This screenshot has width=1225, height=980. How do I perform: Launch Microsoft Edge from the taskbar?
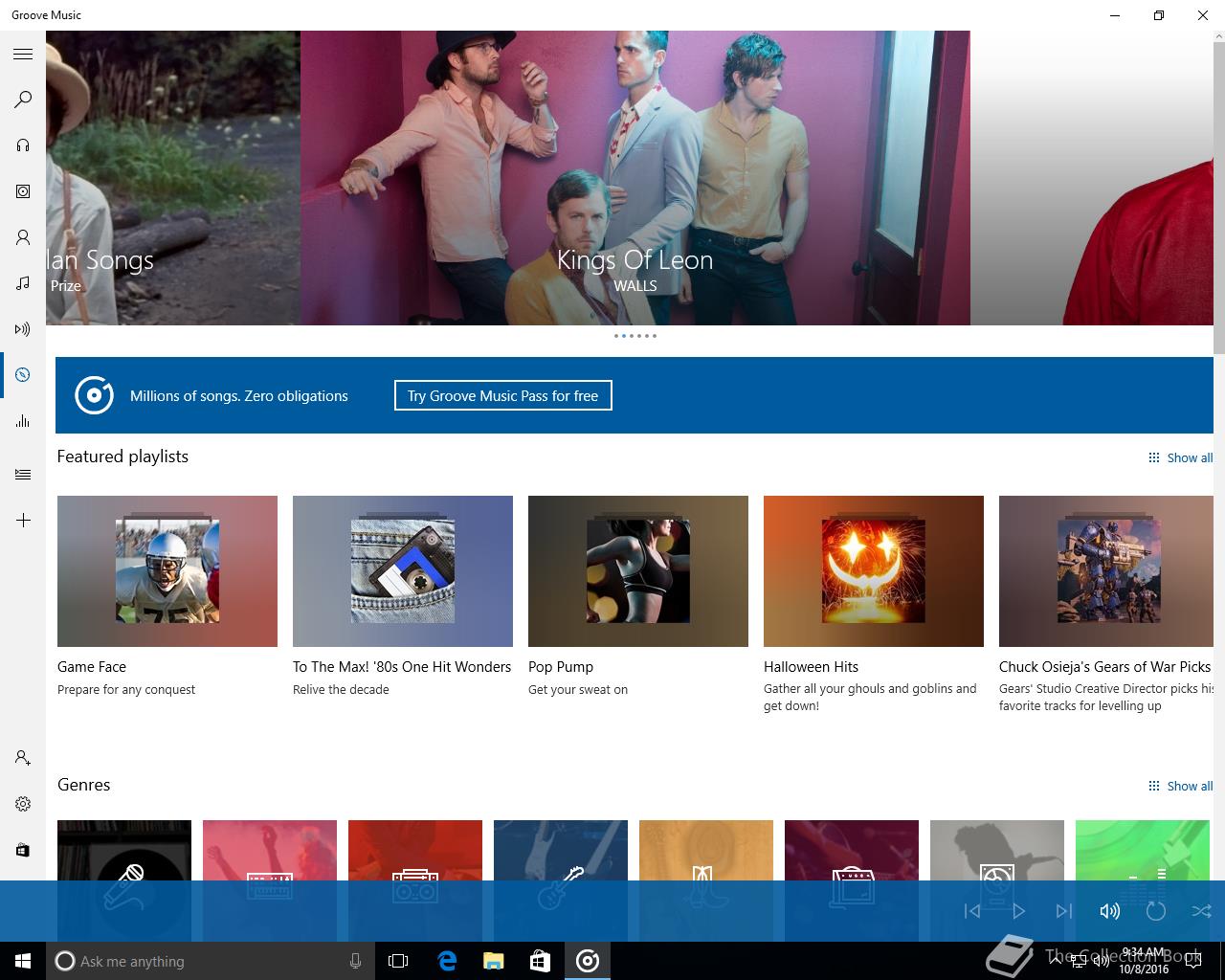point(447,961)
